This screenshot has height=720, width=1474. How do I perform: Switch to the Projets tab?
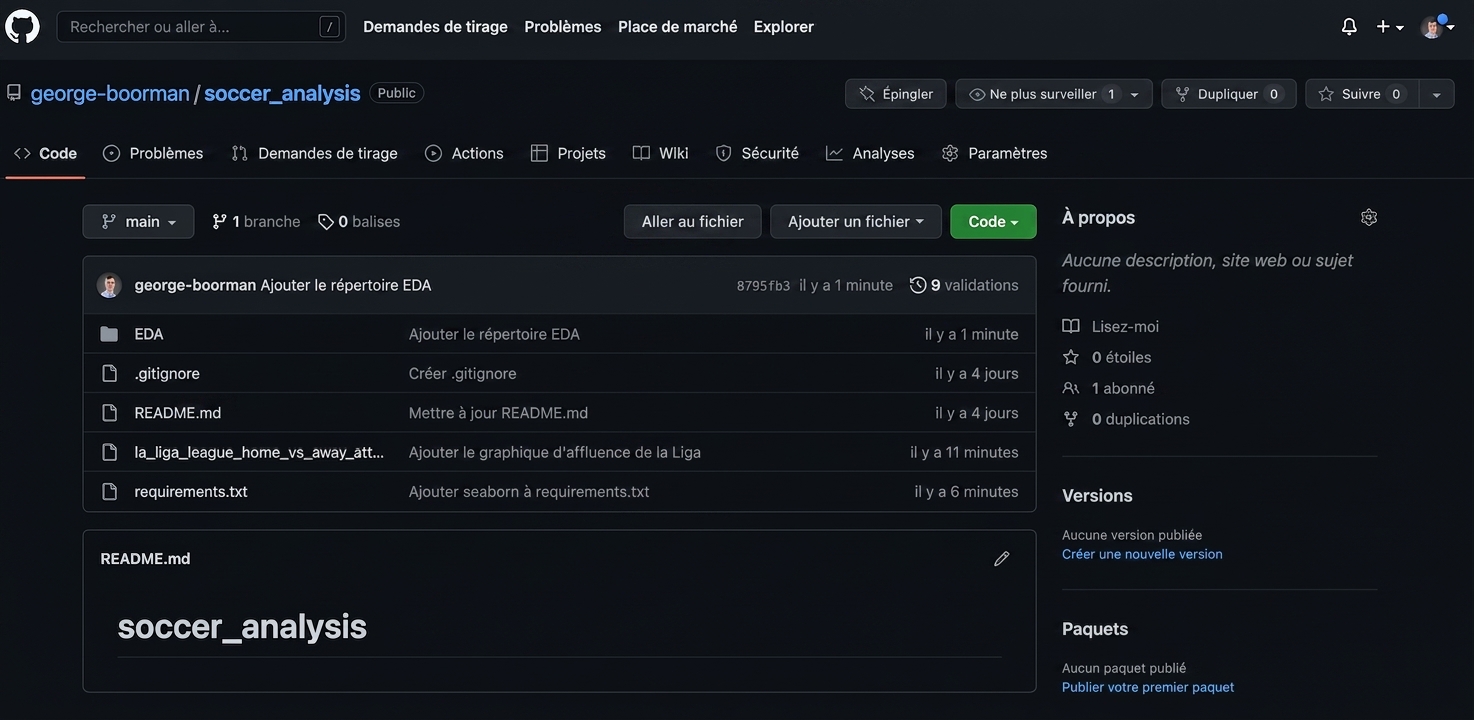(568, 153)
